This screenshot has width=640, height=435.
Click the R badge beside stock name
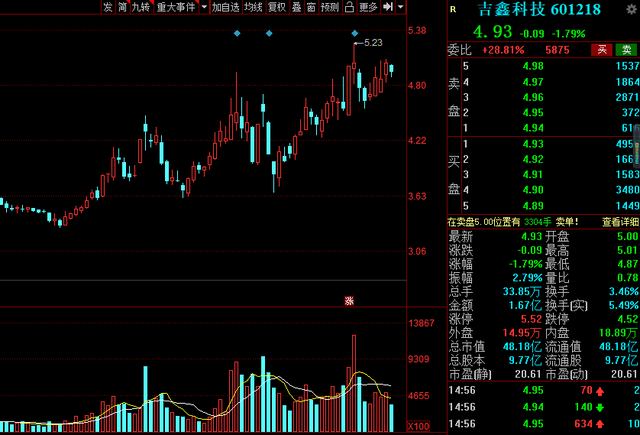(452, 8)
